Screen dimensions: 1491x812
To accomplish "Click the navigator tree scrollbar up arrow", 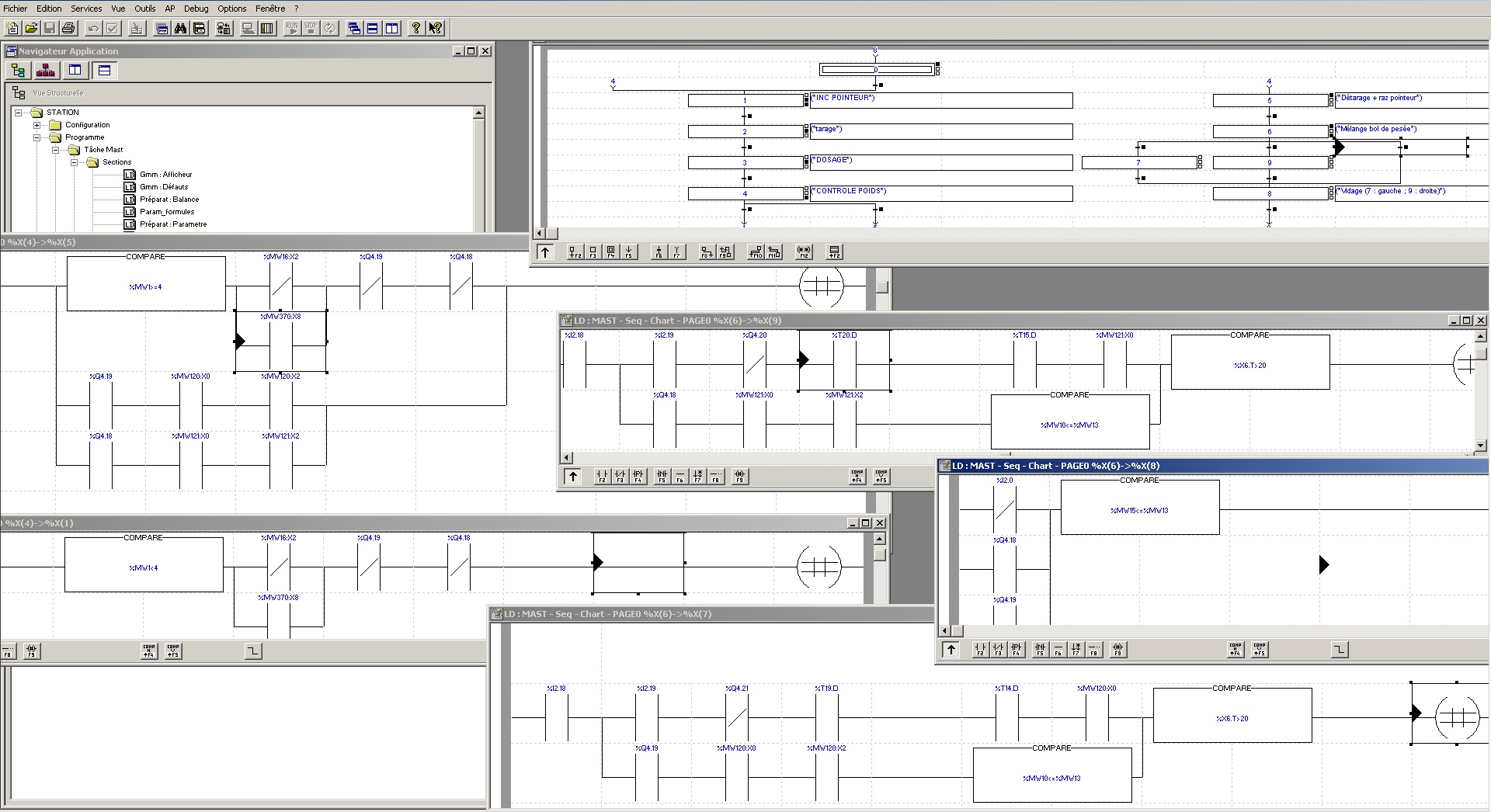I will (x=478, y=113).
